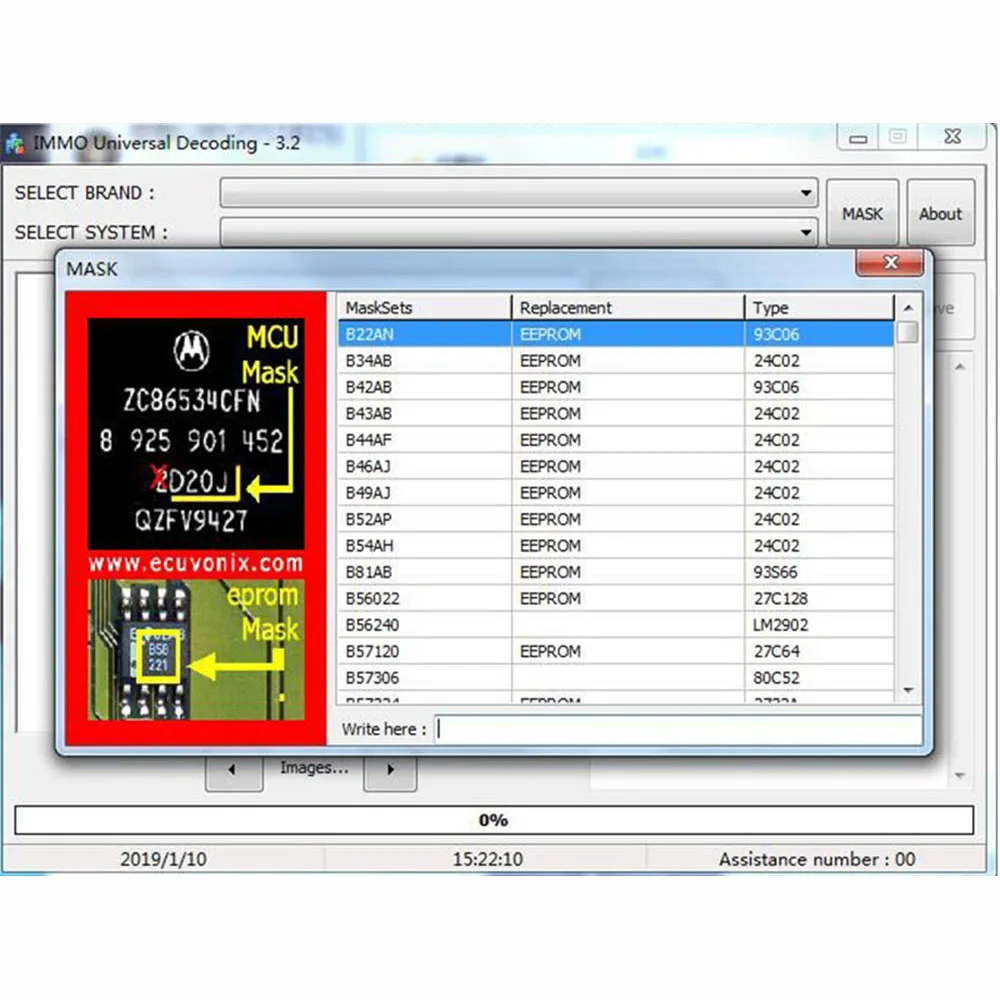Open the SELECT BRAND dropdown
The image size is (1000, 1000).
[x=806, y=192]
